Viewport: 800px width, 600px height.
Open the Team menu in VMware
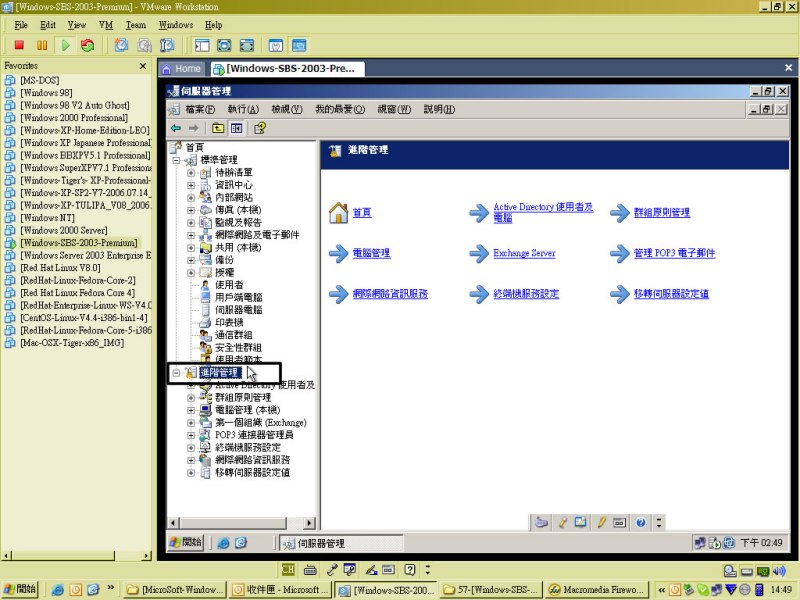(x=136, y=25)
